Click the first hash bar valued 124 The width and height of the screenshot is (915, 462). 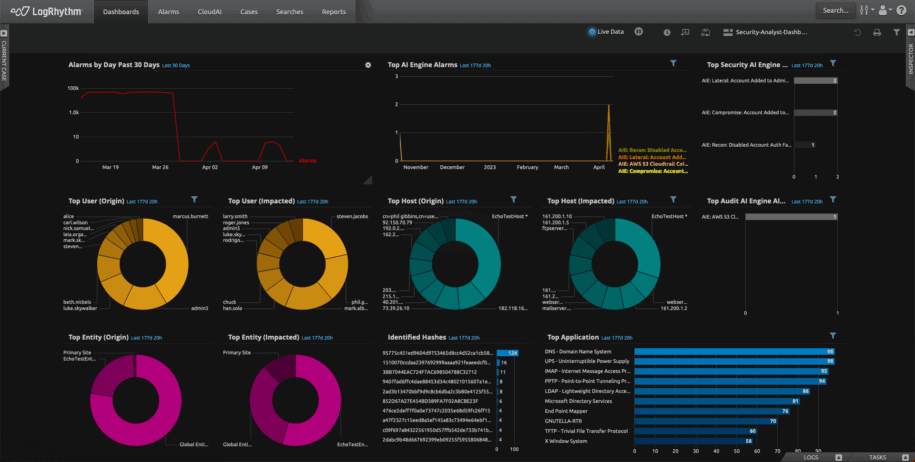tap(508, 353)
